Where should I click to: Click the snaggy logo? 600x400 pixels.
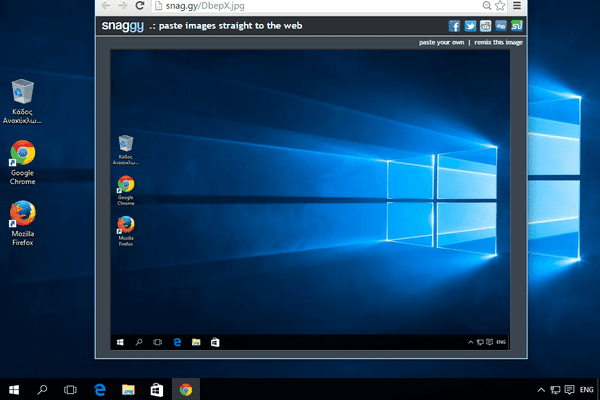coord(121,26)
